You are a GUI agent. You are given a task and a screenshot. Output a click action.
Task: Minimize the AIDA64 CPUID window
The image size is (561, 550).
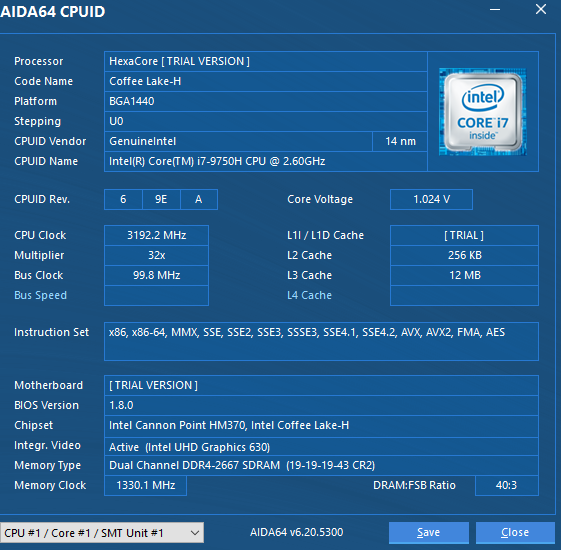coord(495,10)
